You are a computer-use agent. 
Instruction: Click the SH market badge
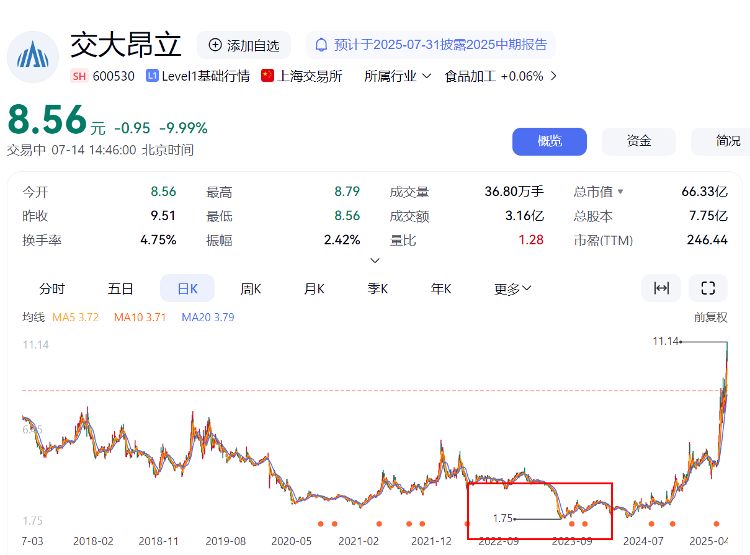click(79, 76)
